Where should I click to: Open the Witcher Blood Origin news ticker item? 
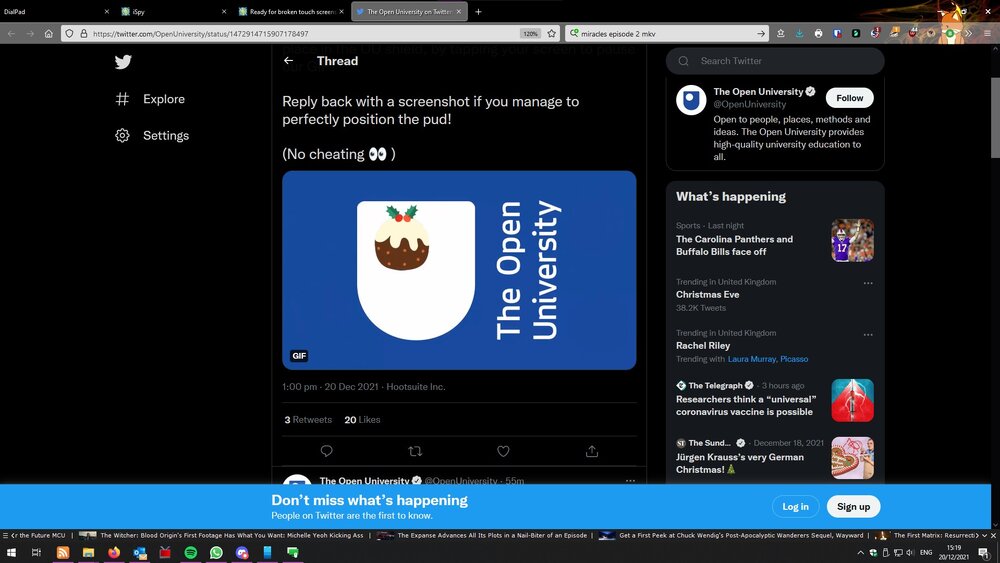coord(232,535)
